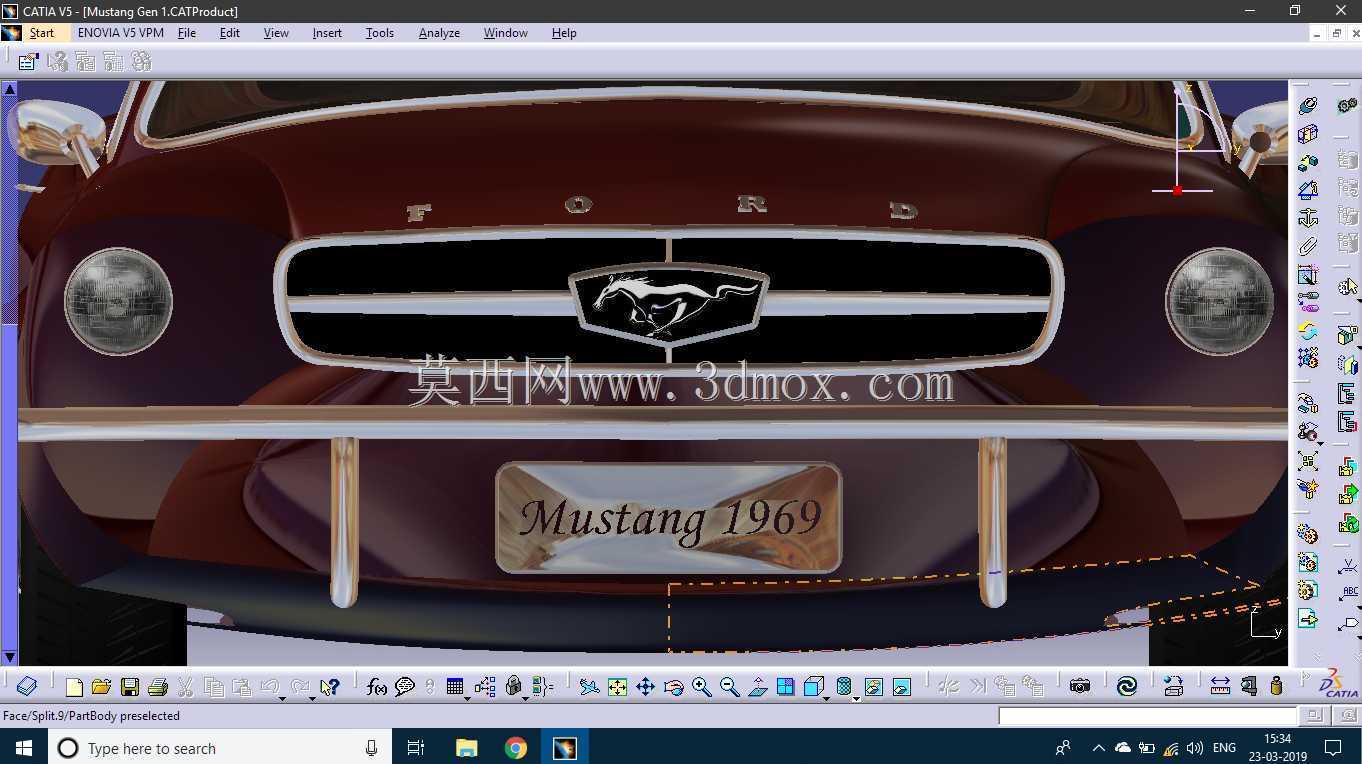Viewport: 1362px width, 764px height.
Task: Expand the Isometric View cube dropdown
Action: pyautogui.click(x=826, y=697)
